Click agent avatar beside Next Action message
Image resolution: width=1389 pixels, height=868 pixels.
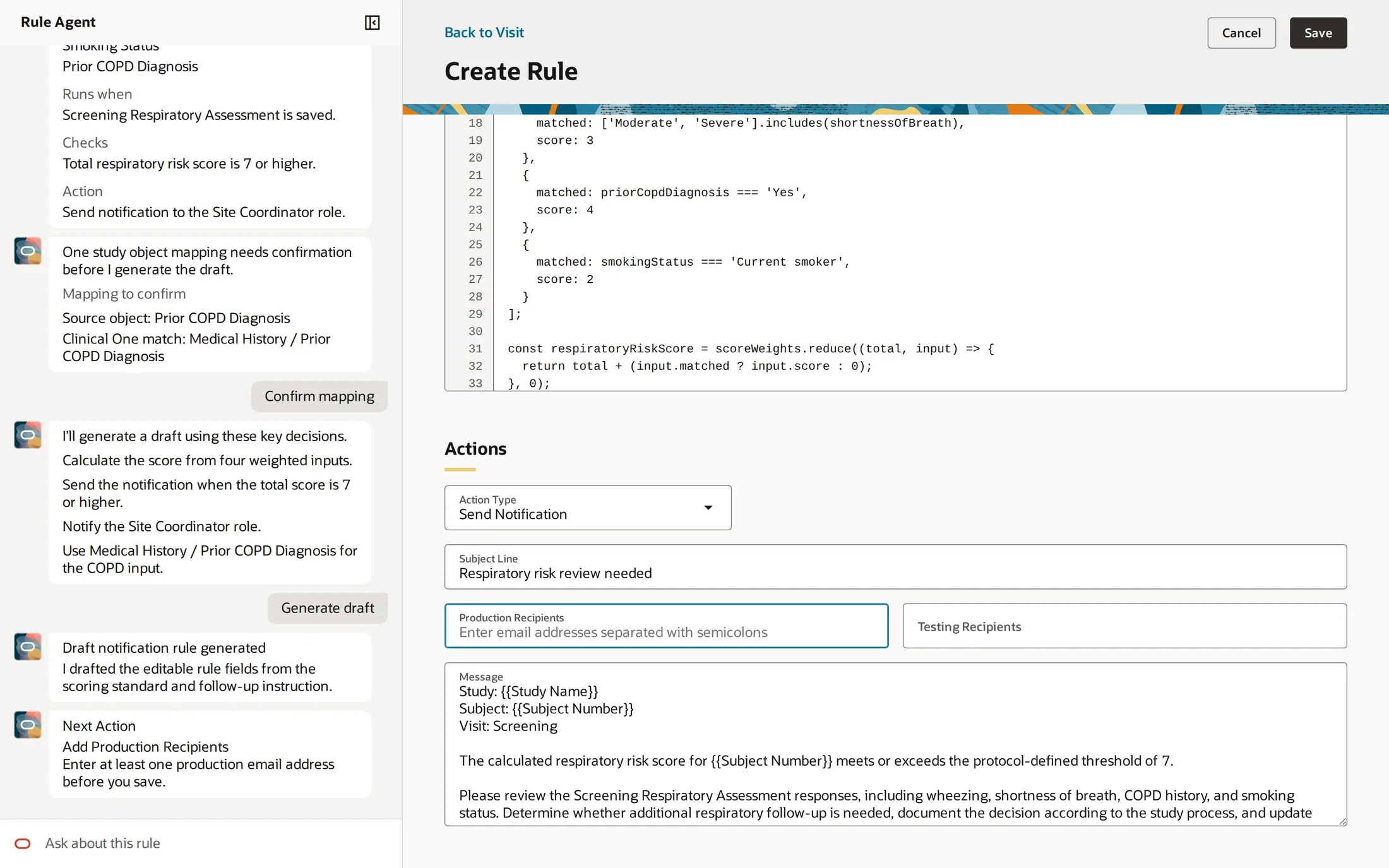[x=28, y=725]
